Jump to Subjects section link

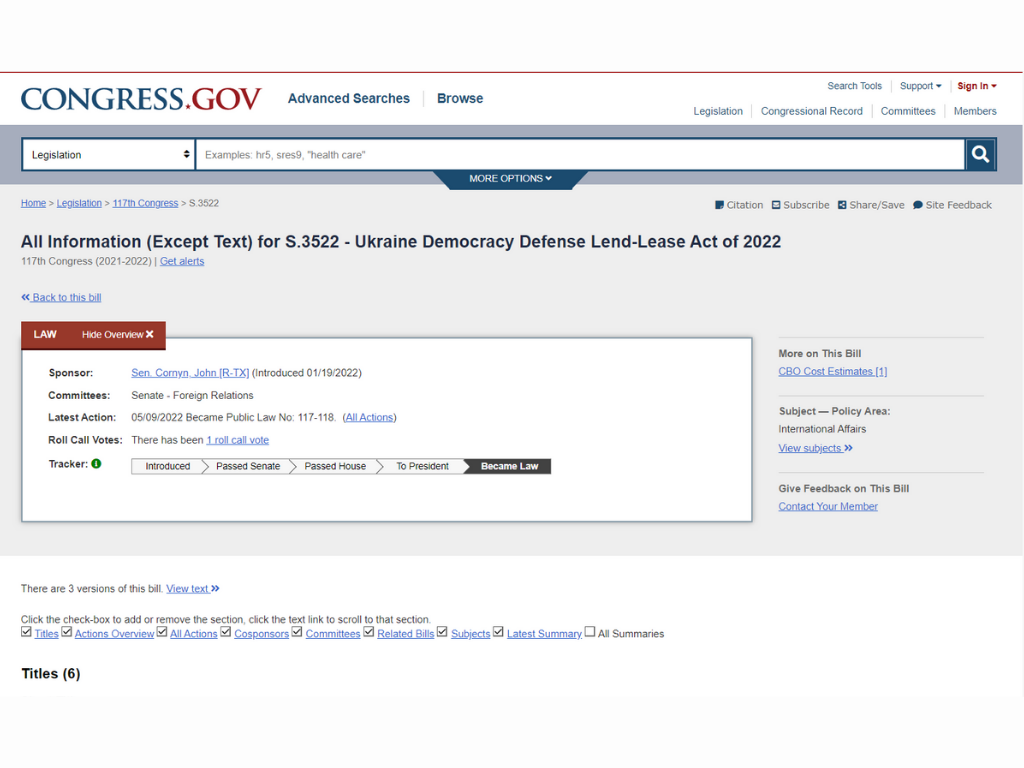[470, 633]
